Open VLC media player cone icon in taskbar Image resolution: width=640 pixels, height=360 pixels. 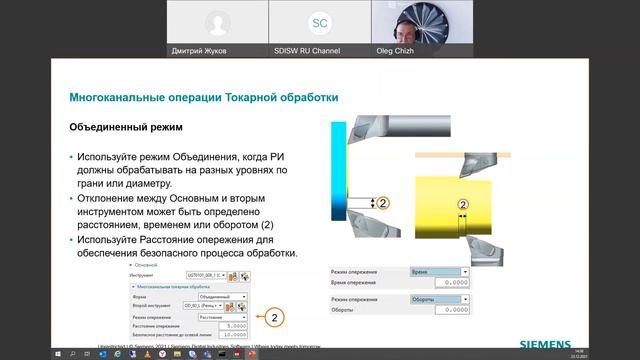[x=147, y=354]
